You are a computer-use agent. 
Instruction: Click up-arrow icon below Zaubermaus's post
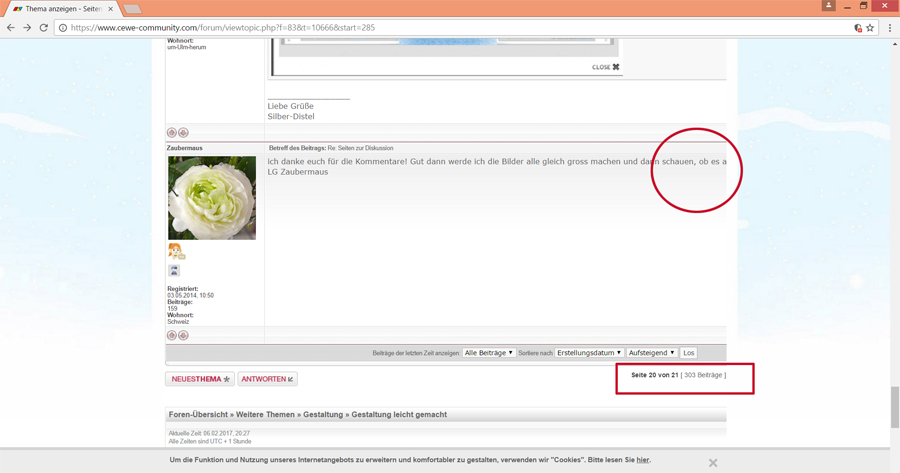(172, 335)
